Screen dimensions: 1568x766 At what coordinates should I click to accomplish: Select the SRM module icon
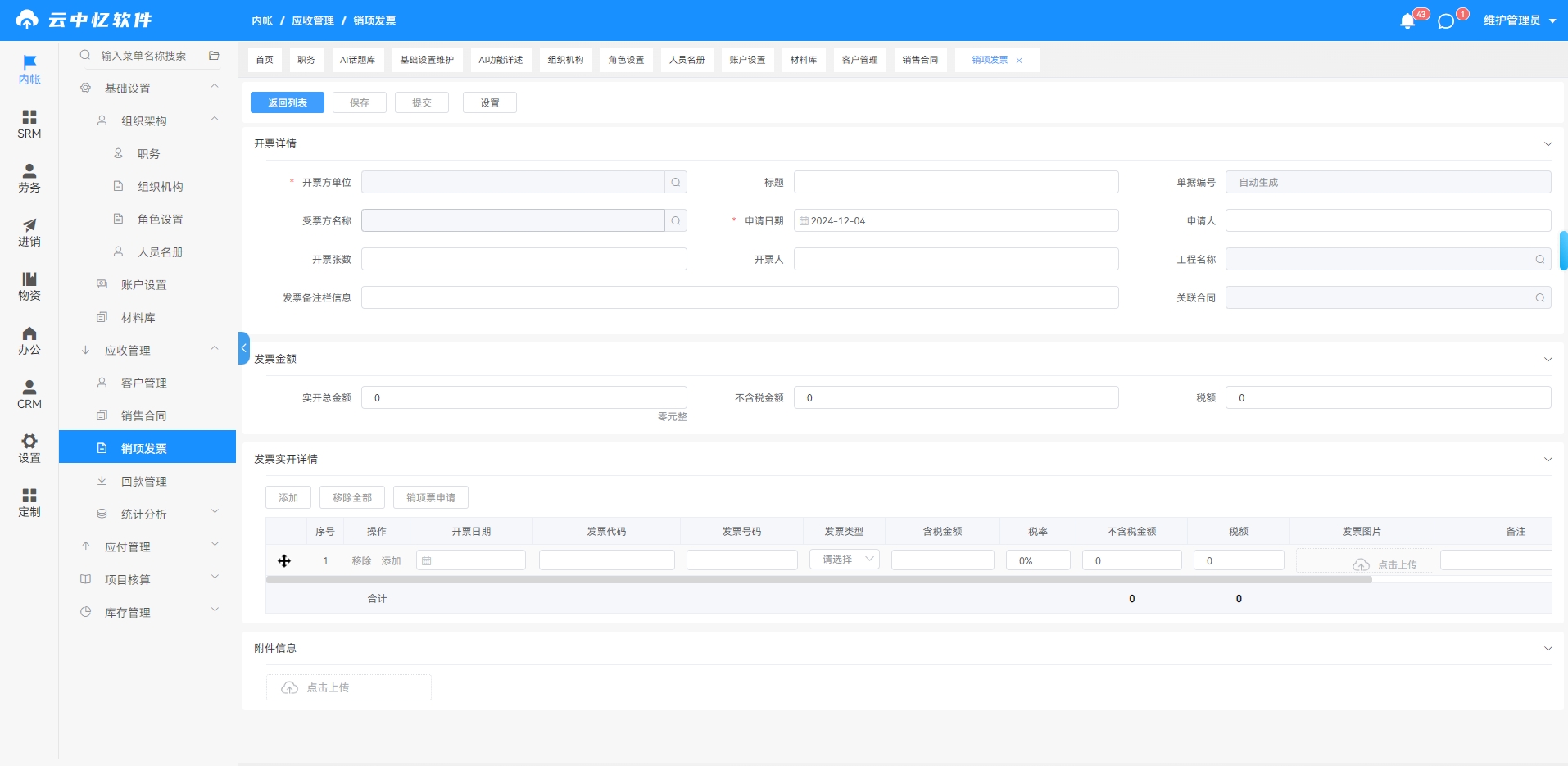click(x=29, y=124)
